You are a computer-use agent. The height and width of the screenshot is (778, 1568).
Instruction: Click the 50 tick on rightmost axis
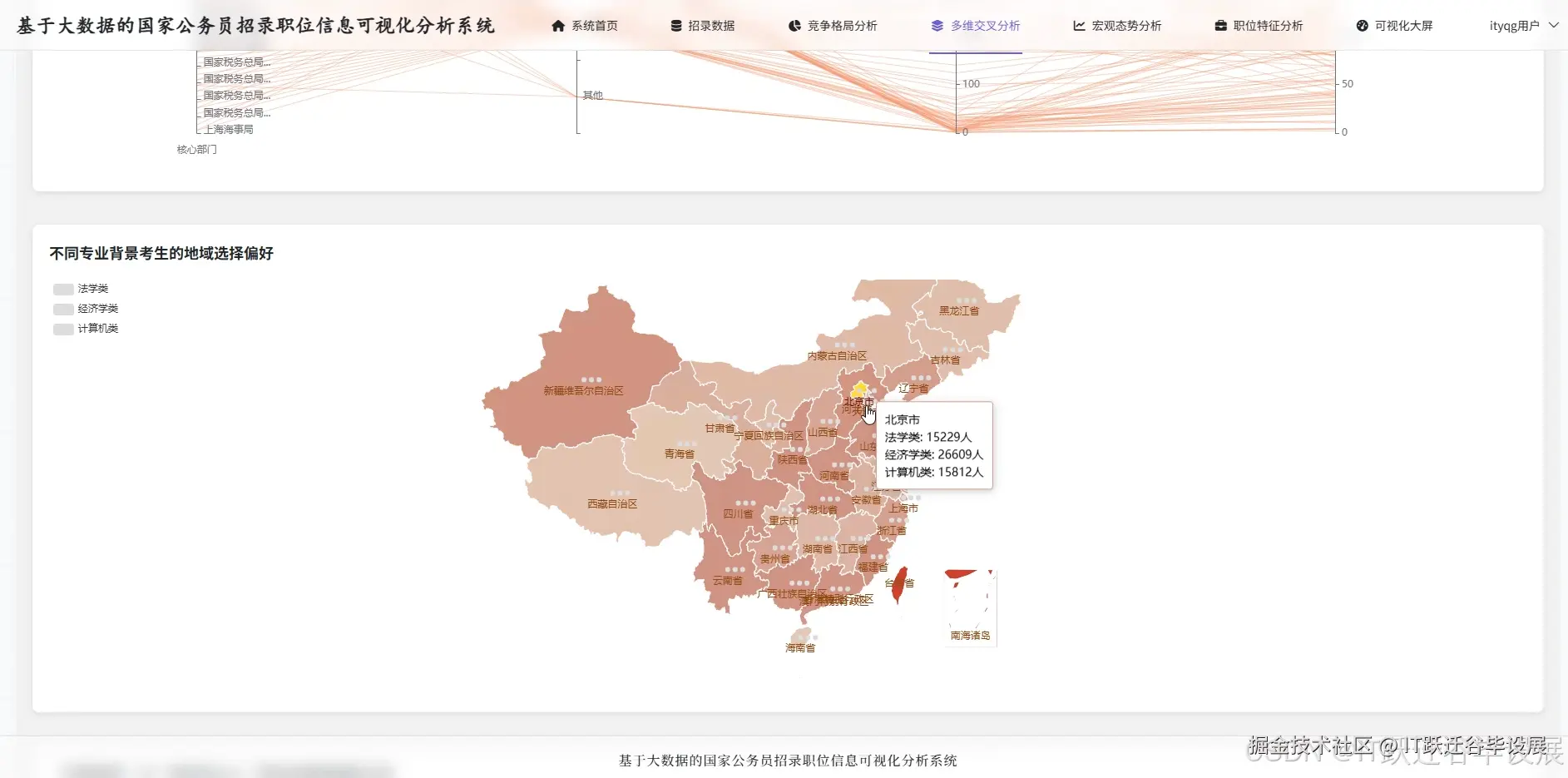click(x=1348, y=84)
